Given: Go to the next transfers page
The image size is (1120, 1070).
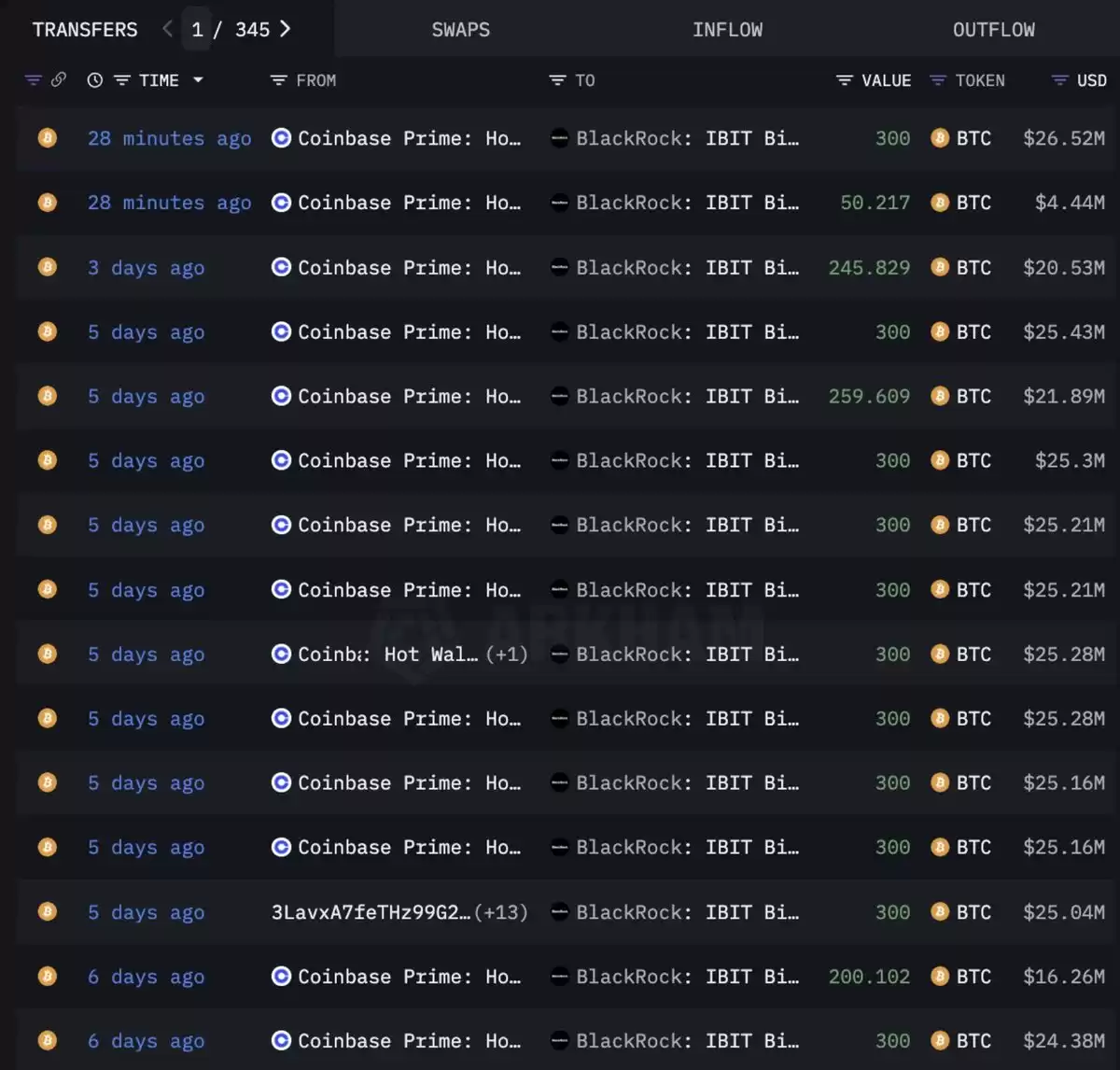Looking at the screenshot, I should (x=285, y=29).
